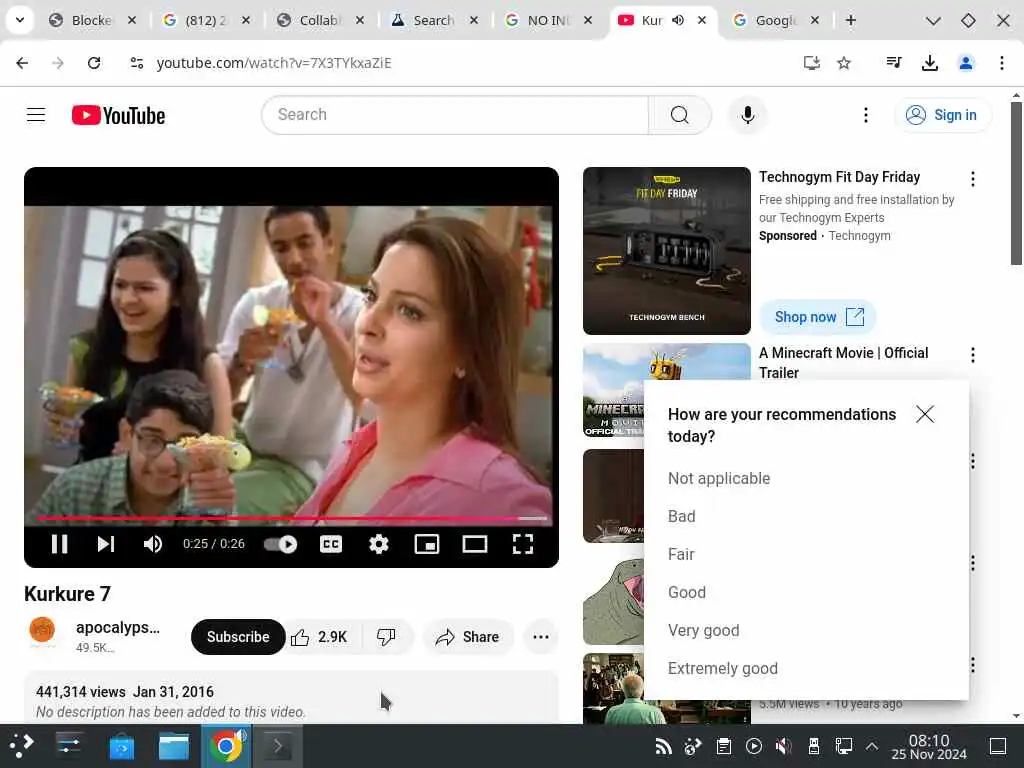Viewport: 1024px width, 768px height.
Task: Open Chrome profile avatar
Action: (966, 63)
